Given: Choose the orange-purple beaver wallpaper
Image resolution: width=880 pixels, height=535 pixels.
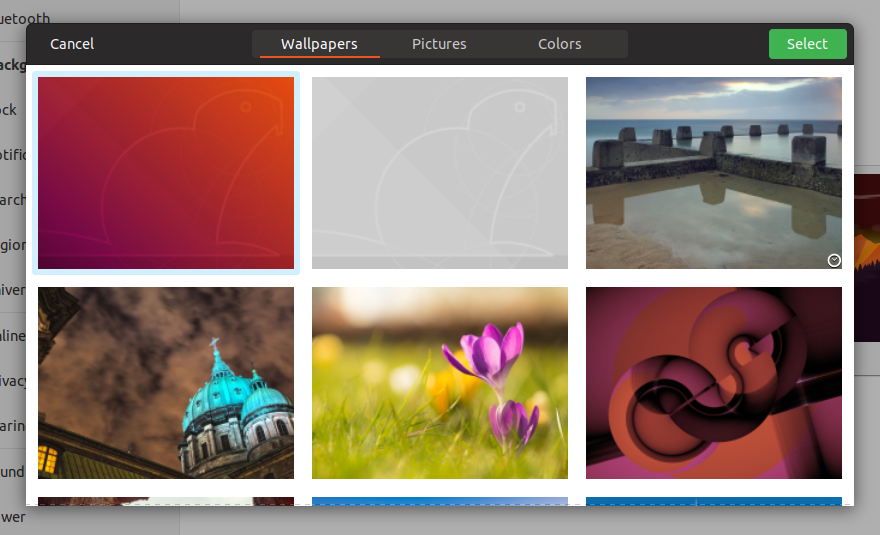Looking at the screenshot, I should click(x=166, y=173).
